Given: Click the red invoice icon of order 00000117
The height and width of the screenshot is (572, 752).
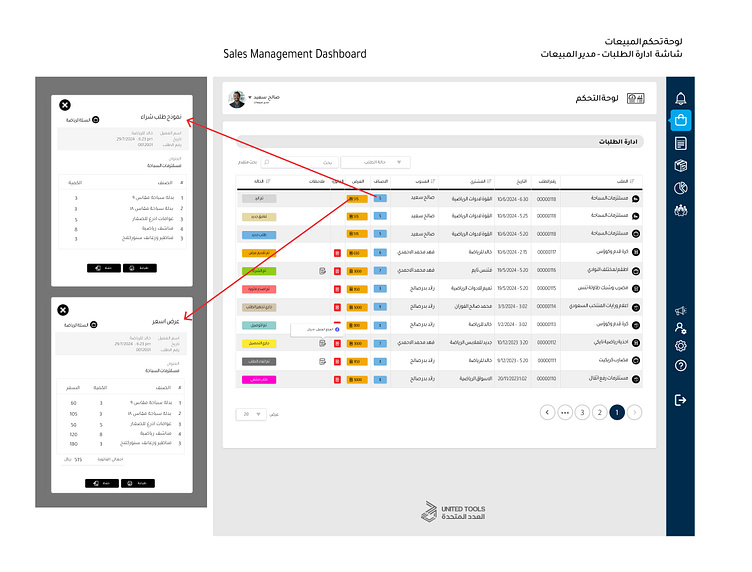Looking at the screenshot, I should click(337, 253).
